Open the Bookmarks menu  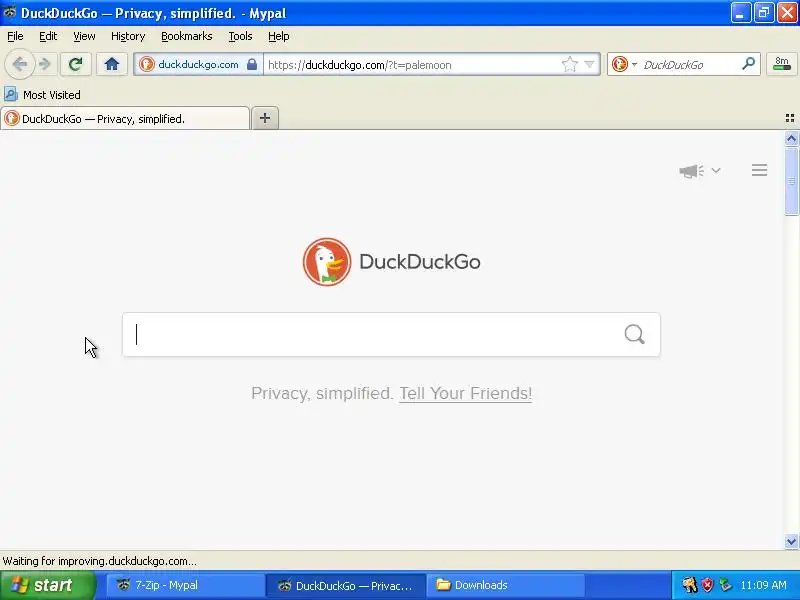coord(187,36)
